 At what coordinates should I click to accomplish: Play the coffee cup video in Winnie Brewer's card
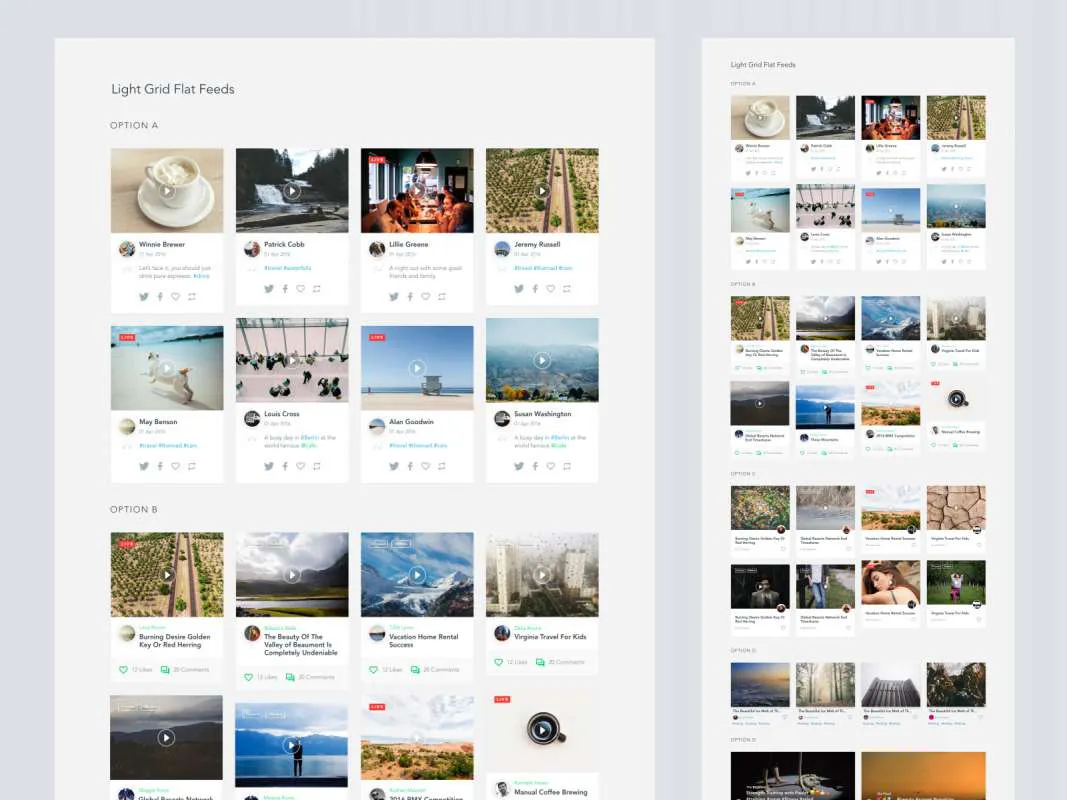166,190
